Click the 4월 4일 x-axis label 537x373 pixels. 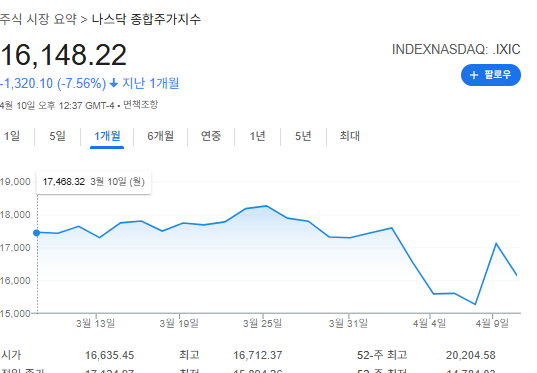pyautogui.click(x=429, y=323)
